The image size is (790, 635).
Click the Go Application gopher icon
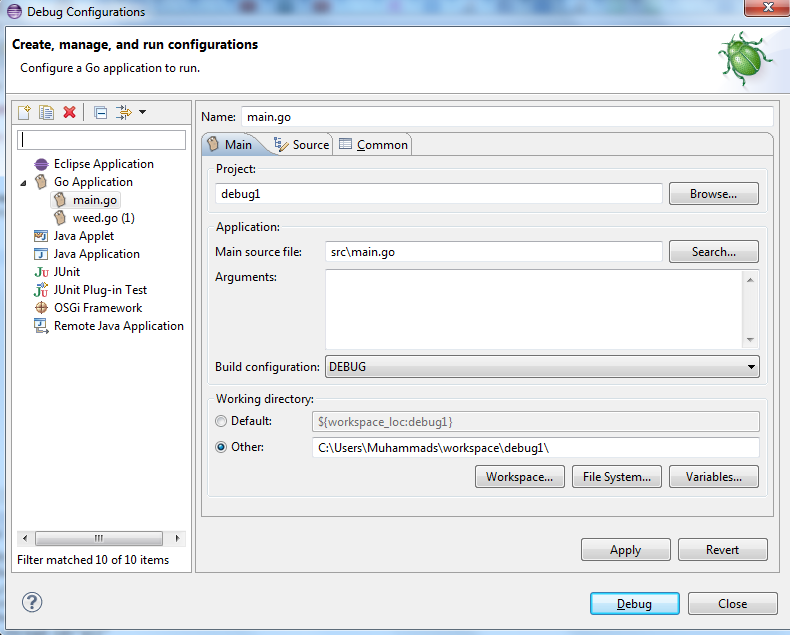coord(41,182)
